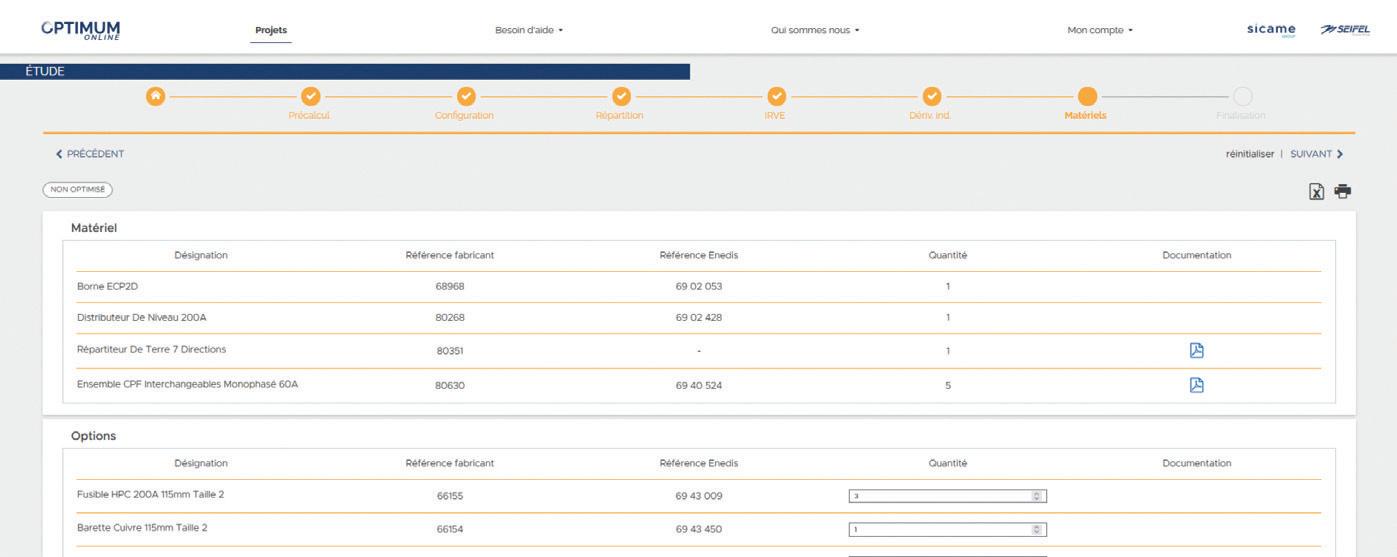
Task: Click the home step icon
Action: tap(155, 96)
